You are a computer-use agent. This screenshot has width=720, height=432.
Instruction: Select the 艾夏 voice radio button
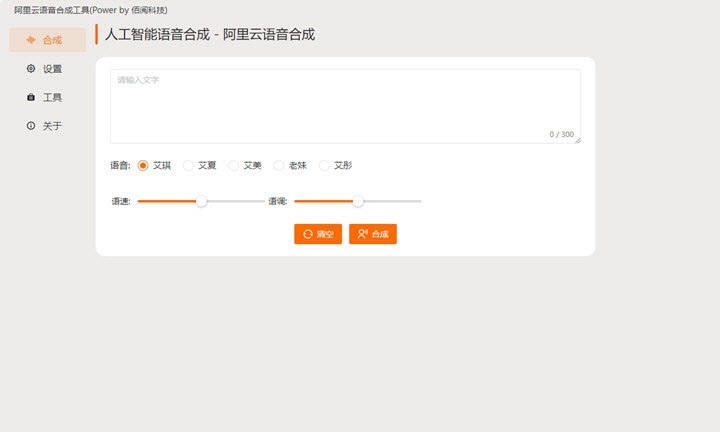pos(188,165)
